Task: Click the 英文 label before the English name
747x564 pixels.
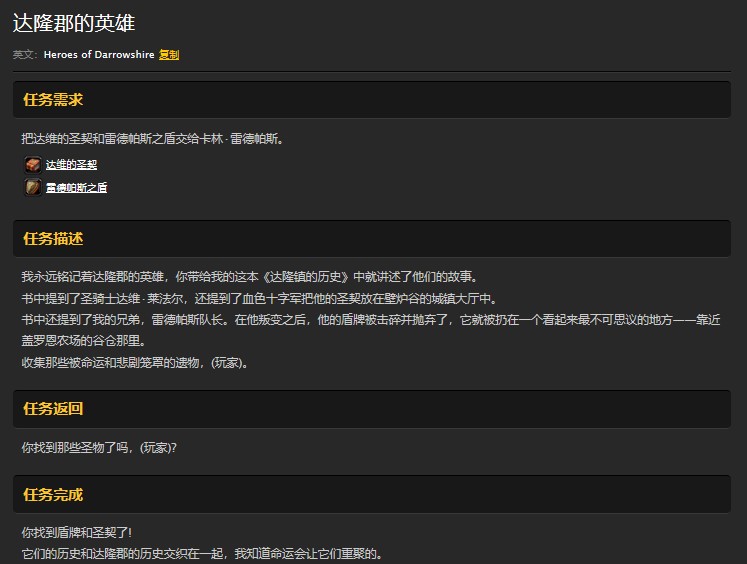Action: [x=24, y=55]
